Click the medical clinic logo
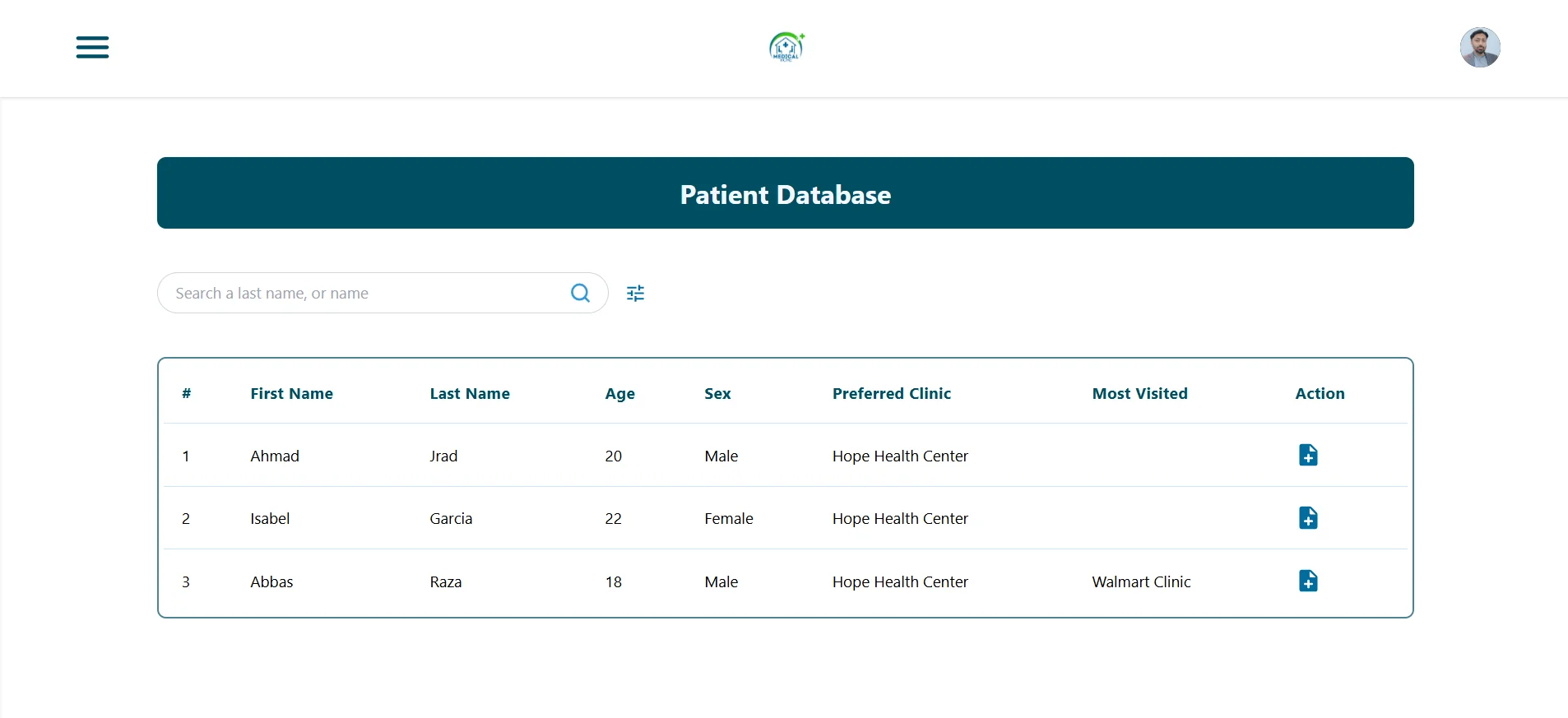 (x=786, y=47)
